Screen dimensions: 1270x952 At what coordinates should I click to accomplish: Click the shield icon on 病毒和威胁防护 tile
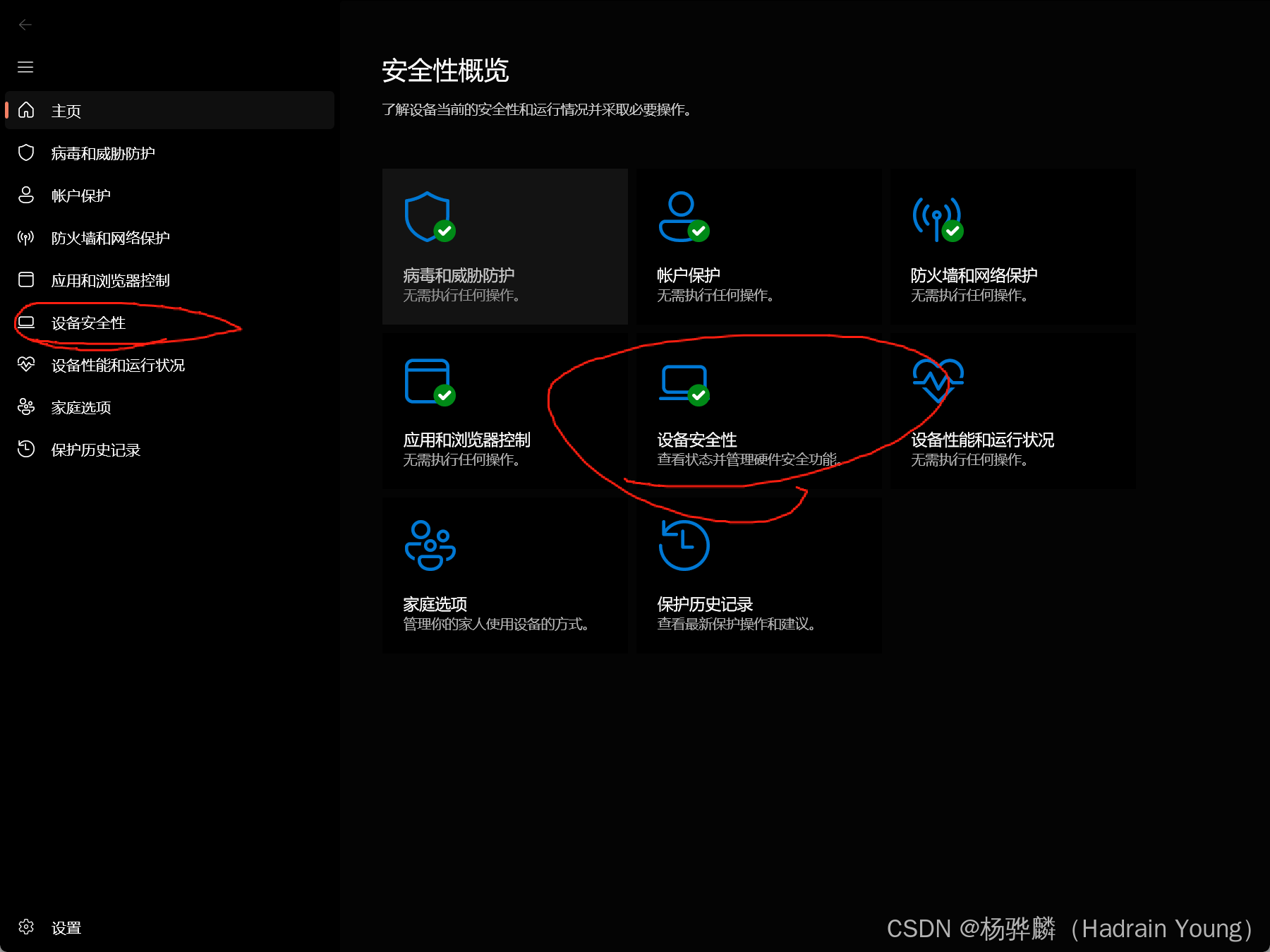430,217
